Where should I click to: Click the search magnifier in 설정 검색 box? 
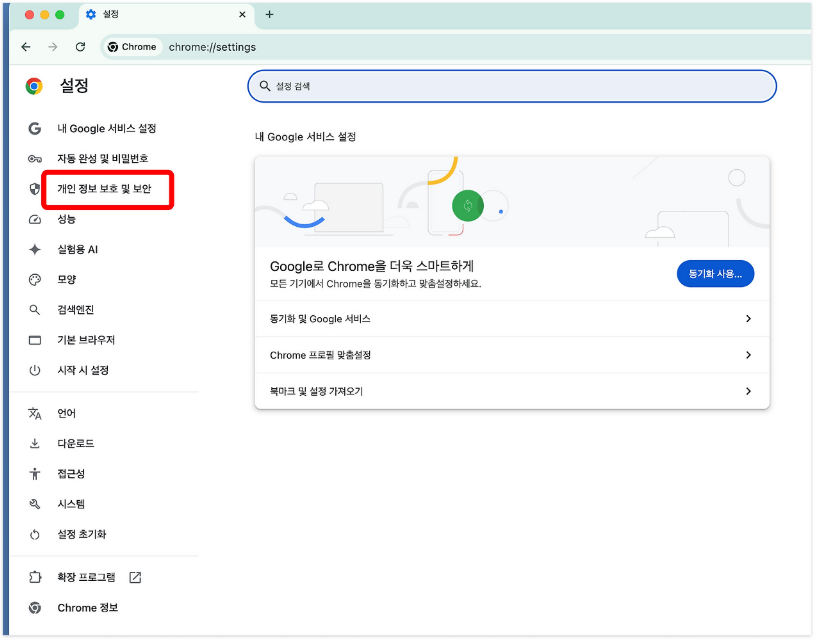point(265,86)
